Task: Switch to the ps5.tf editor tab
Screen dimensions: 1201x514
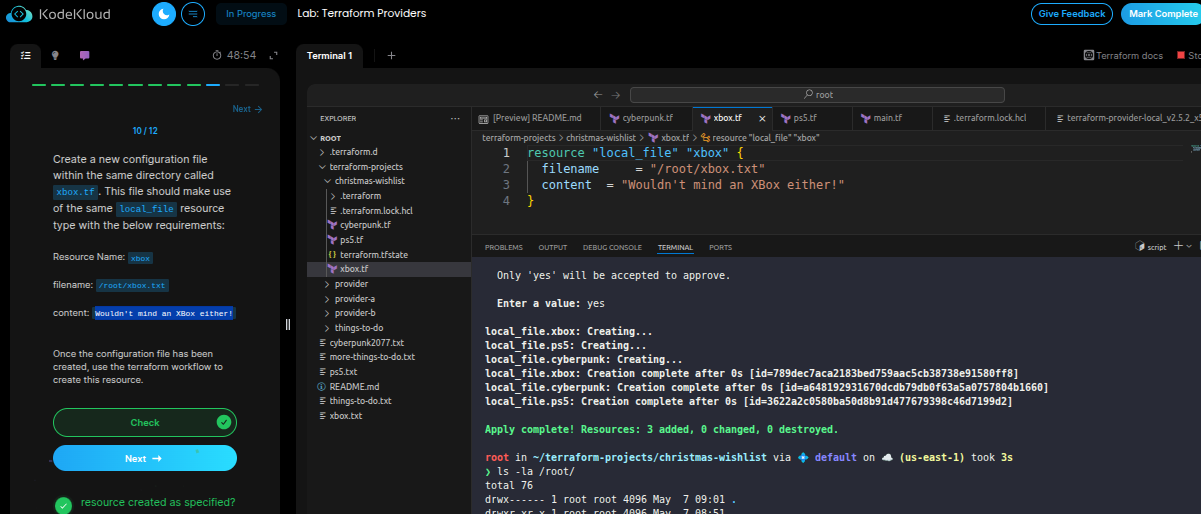Action: [805, 118]
